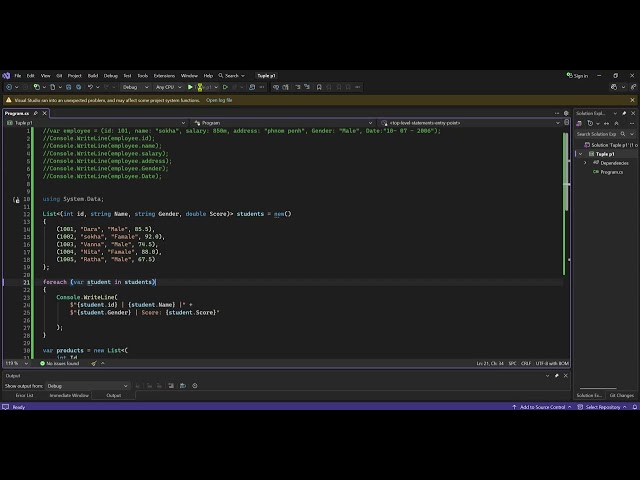Click the lightbulb quick action at line 10
The image size is (640, 480).
click(x=16, y=200)
